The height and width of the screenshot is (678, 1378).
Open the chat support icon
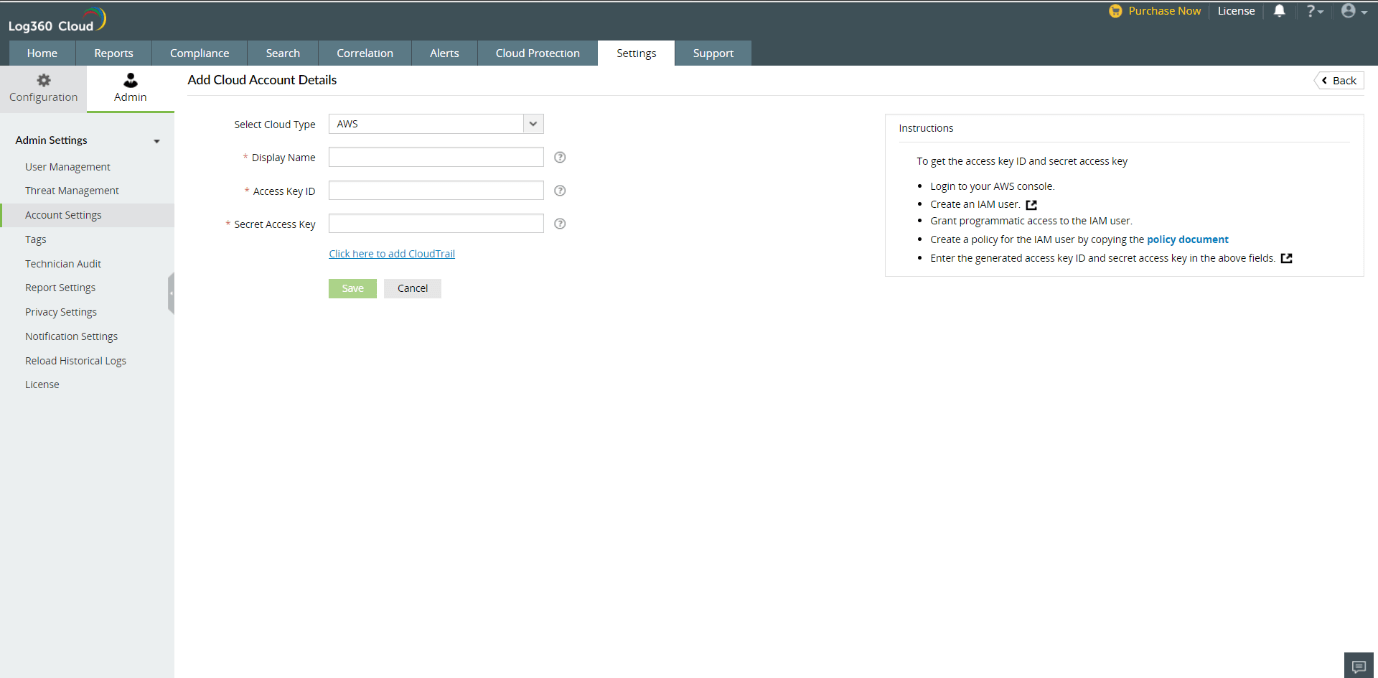pos(1359,666)
